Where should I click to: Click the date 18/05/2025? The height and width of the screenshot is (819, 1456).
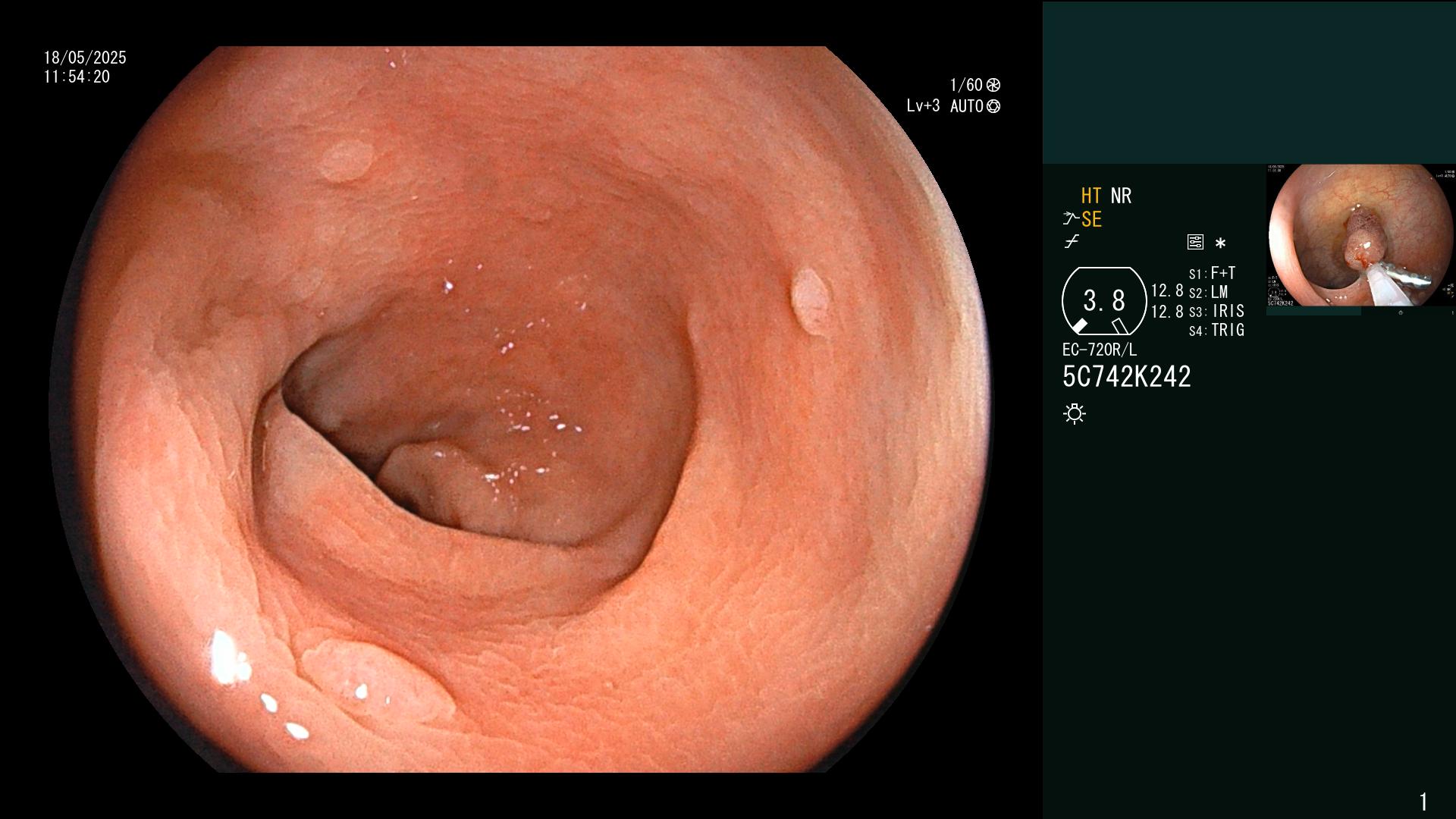coord(85,58)
